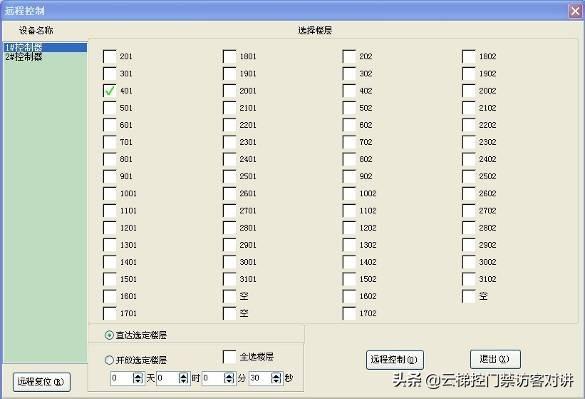This screenshot has width=585, height=399.
Task: Select 开放选定楼层 radio option
Action: (x=109, y=360)
